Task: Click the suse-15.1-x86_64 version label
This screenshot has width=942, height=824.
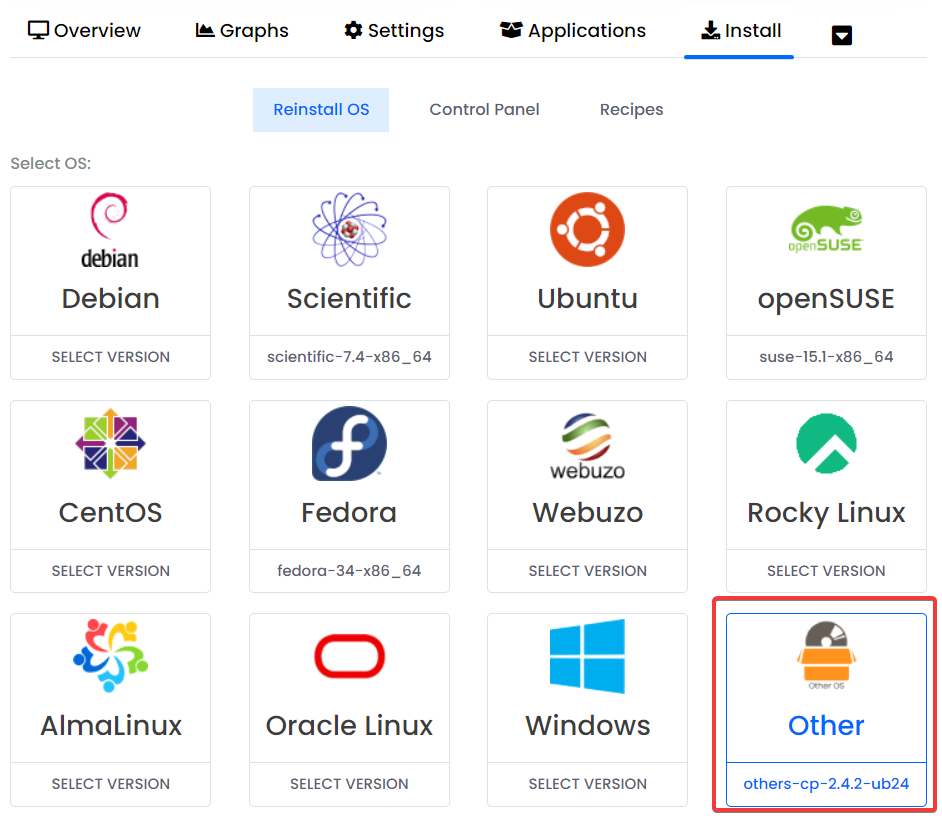Action: [x=826, y=357]
